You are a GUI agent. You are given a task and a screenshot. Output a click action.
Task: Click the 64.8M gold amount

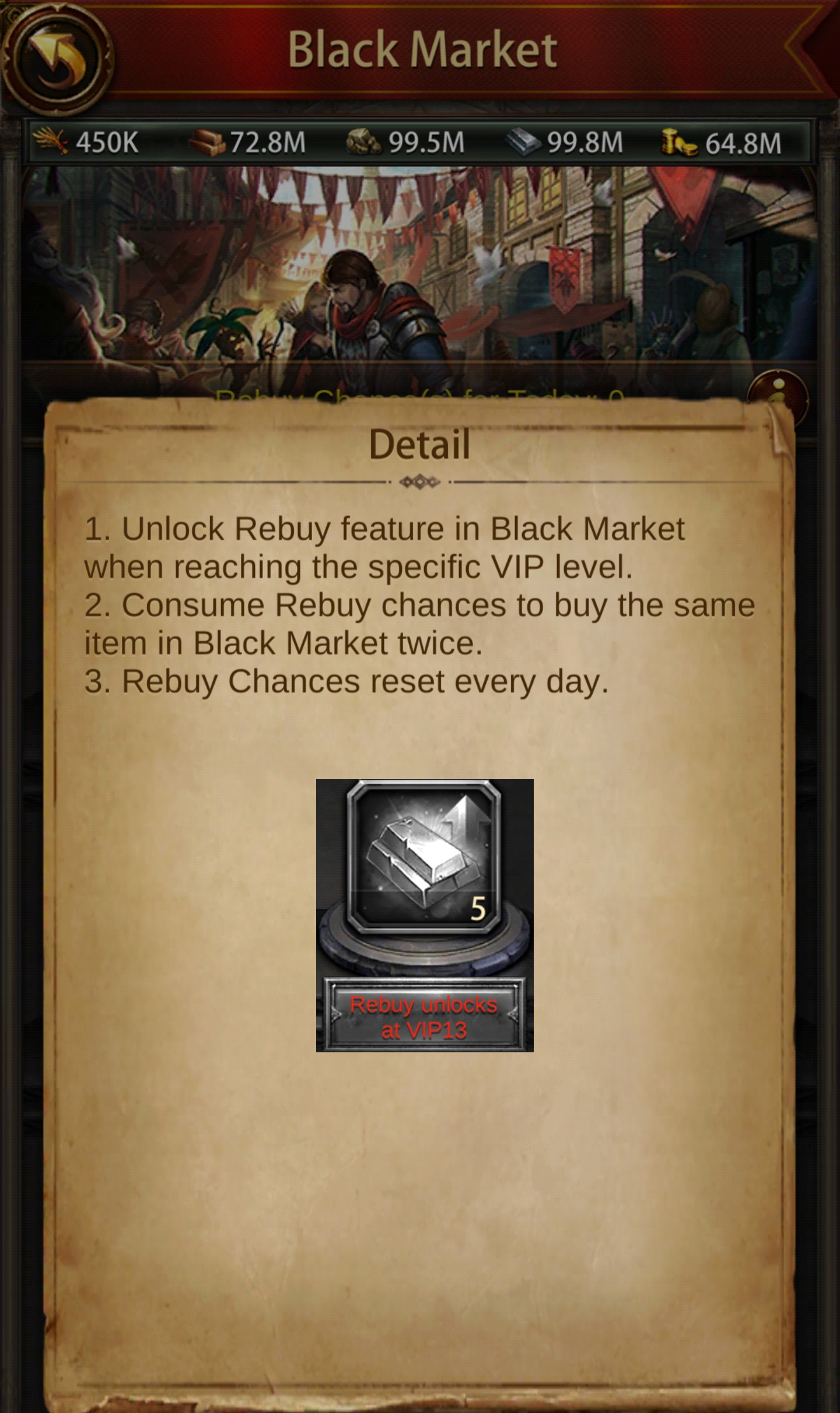click(x=743, y=144)
